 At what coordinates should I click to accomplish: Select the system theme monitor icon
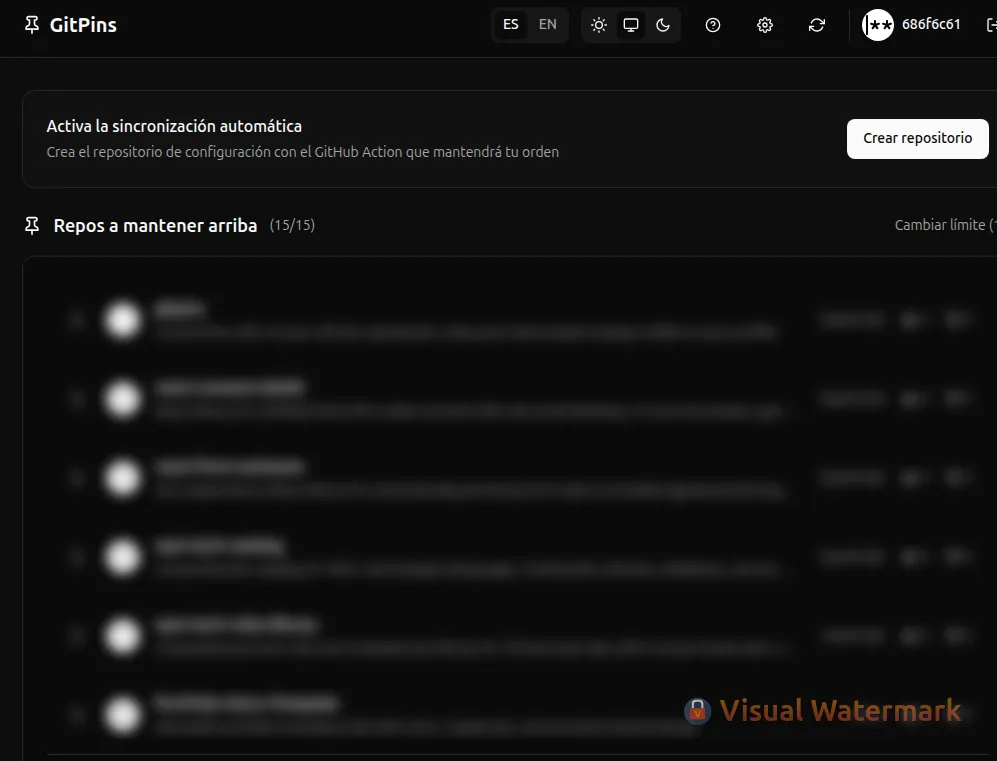point(631,25)
